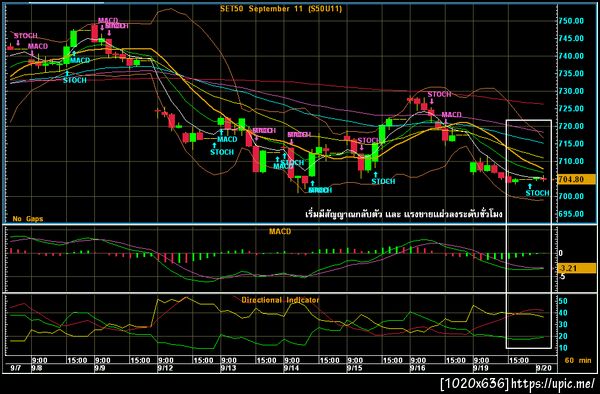Click the 9:00 time label above 9/19
Screen dimensions: 600x394
[481, 360]
